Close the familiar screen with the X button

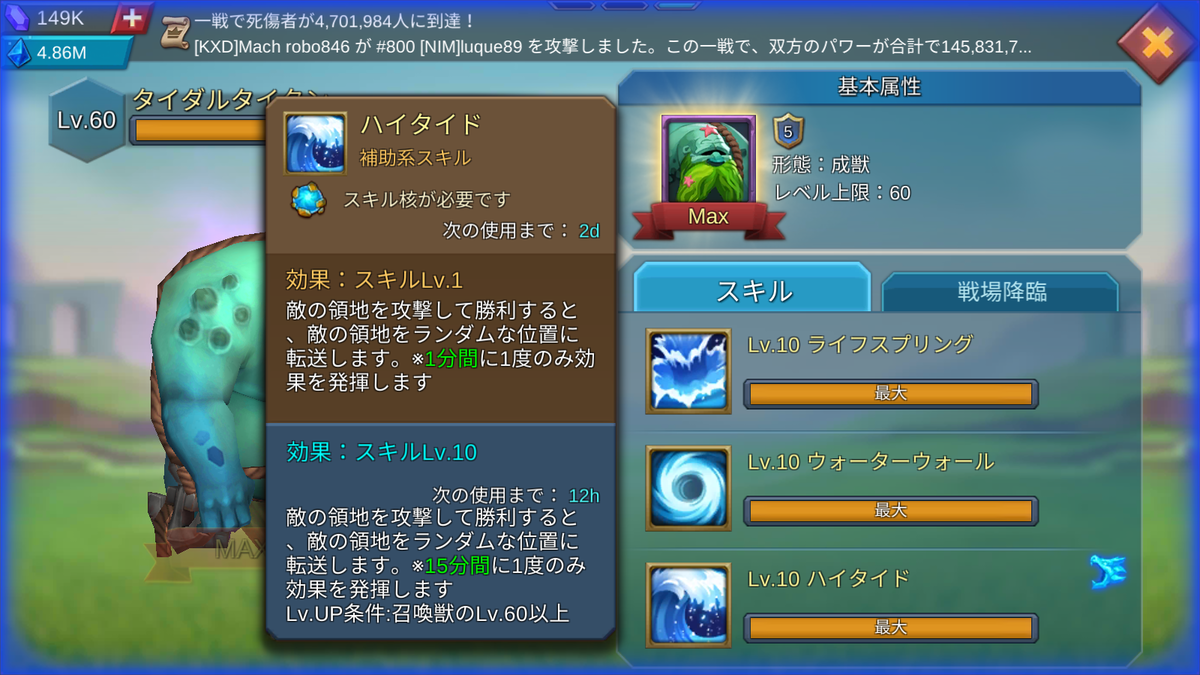coord(1156,43)
